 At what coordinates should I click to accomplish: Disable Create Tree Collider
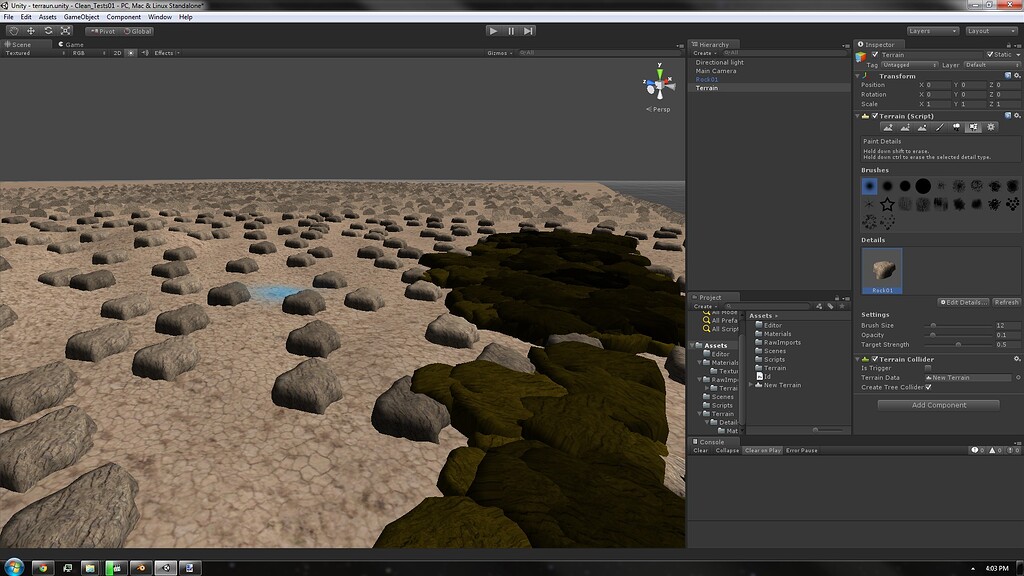(x=926, y=387)
